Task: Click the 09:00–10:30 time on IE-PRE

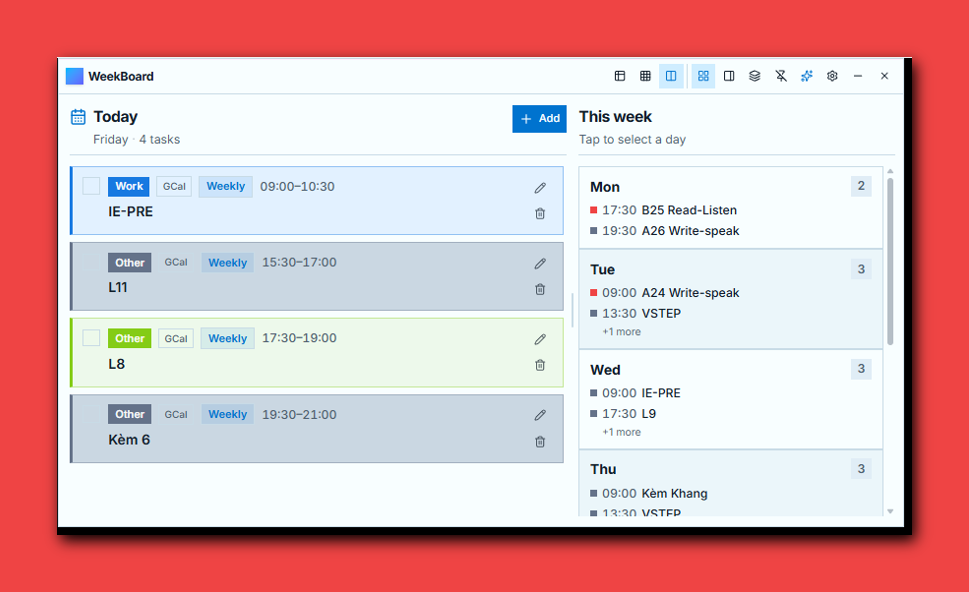Action: 297,187
